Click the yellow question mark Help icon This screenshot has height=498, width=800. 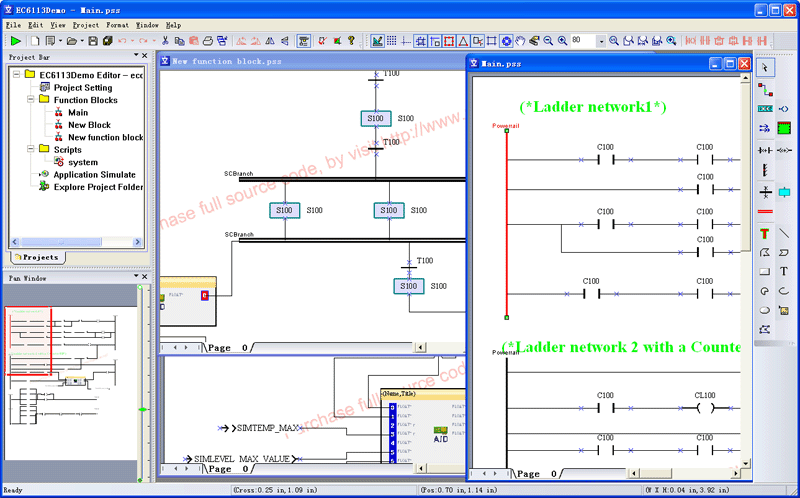click(x=351, y=41)
